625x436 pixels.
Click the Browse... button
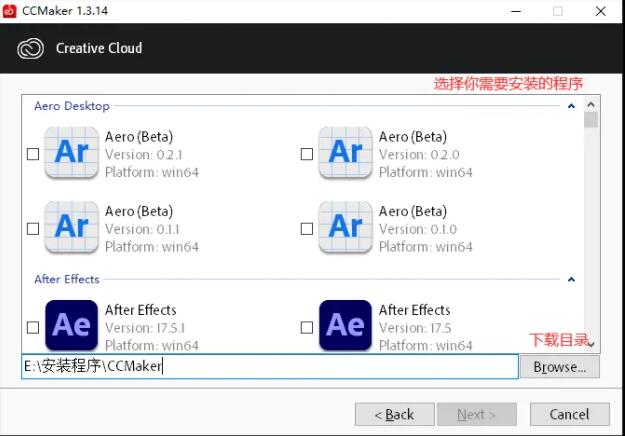[560, 367]
